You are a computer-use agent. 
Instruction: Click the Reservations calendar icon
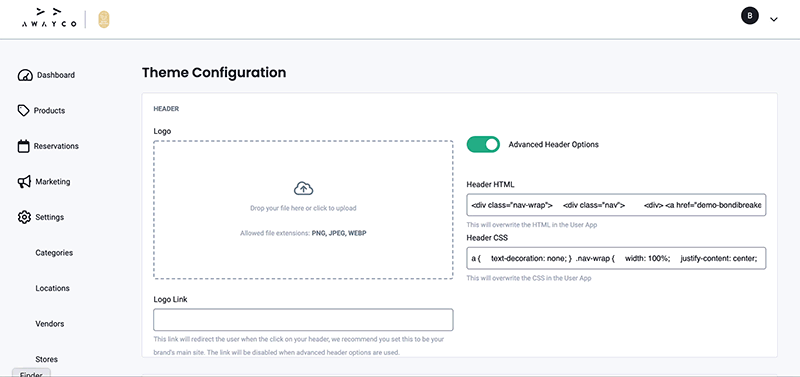click(23, 146)
